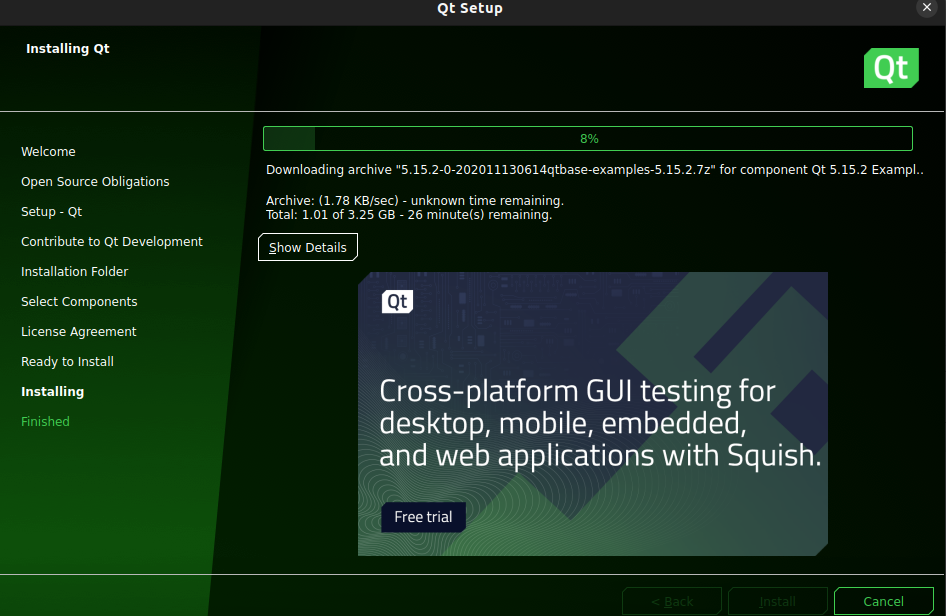
Task: Click the 8% download progress bar
Action: (x=588, y=139)
